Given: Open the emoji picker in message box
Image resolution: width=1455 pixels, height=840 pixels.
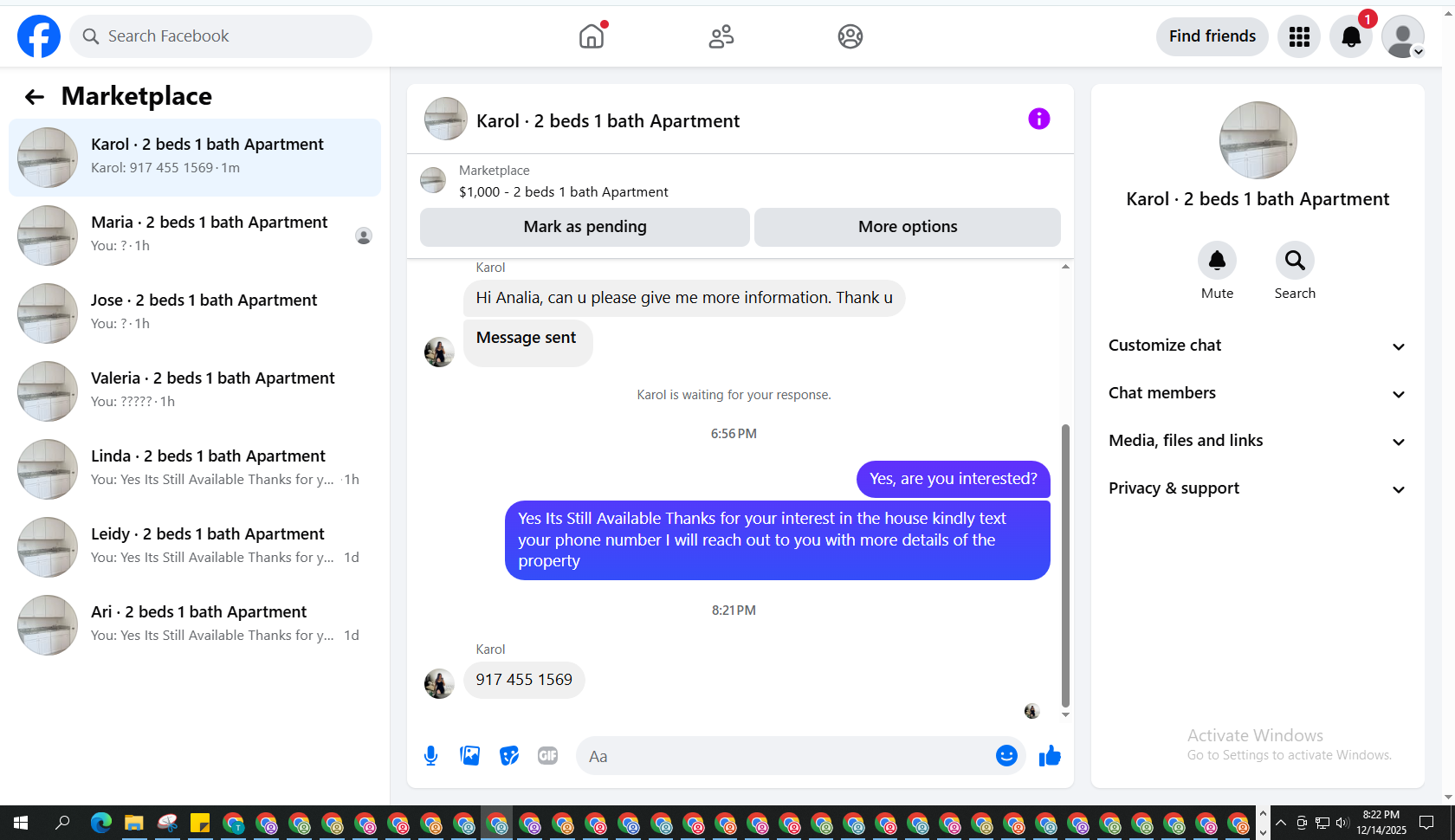Looking at the screenshot, I should click(1006, 756).
